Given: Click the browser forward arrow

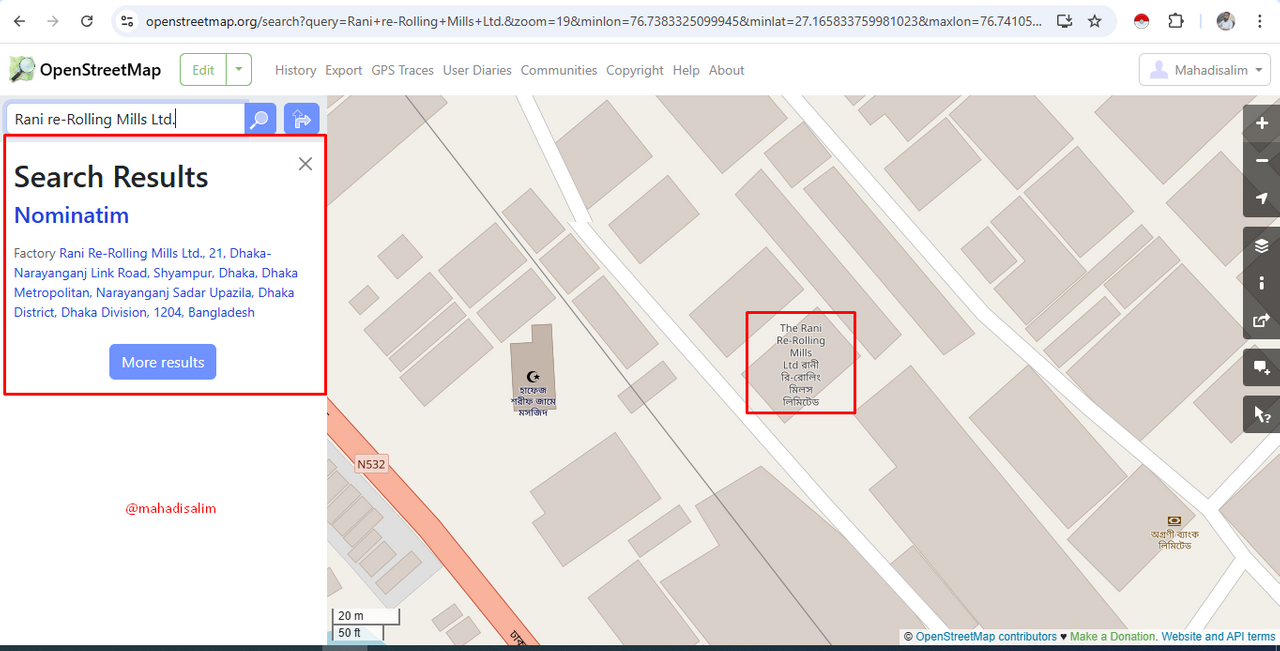Looking at the screenshot, I should pos(53,21).
